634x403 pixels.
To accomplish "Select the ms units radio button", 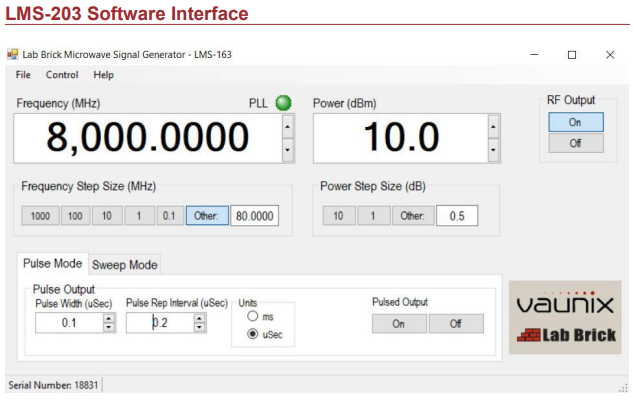I will (253, 316).
